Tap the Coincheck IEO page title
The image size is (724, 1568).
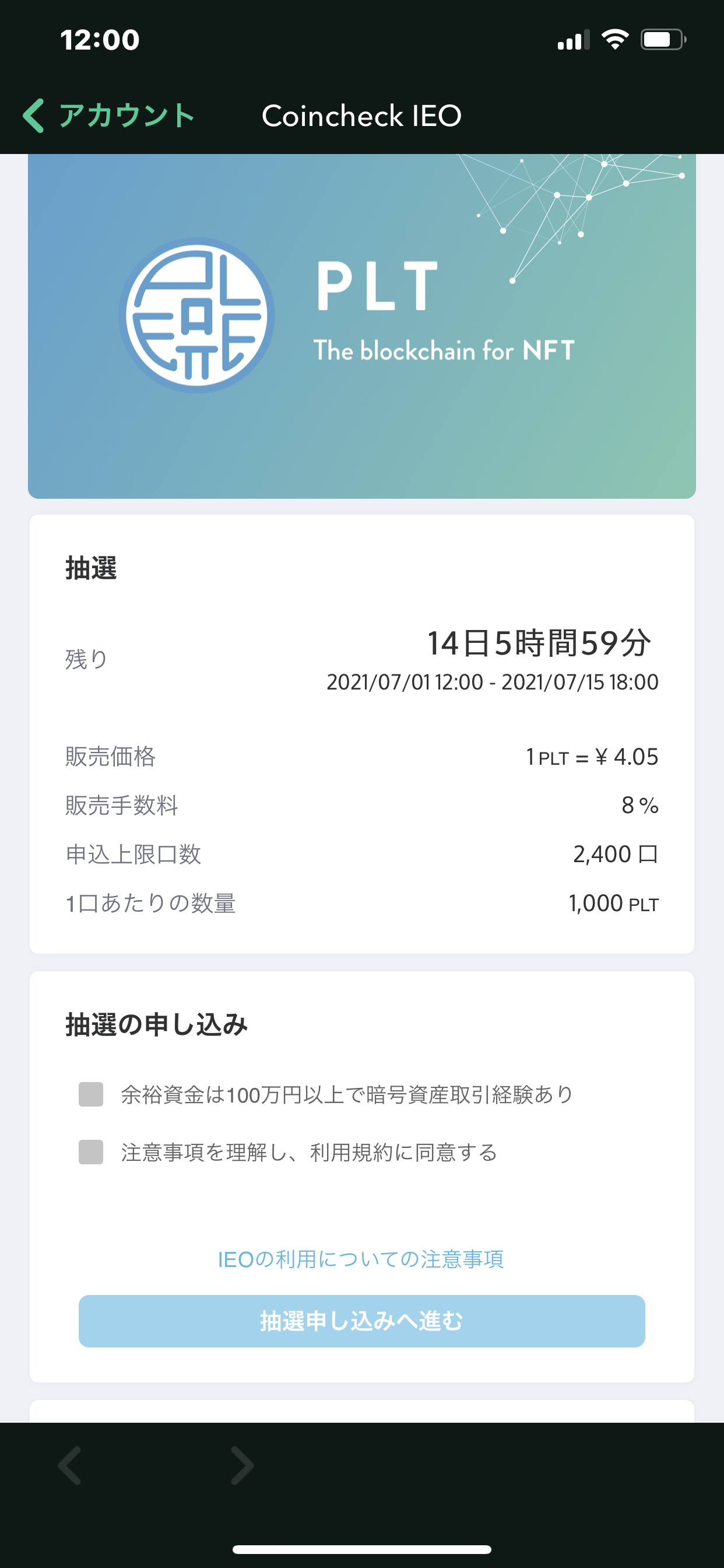[x=361, y=116]
